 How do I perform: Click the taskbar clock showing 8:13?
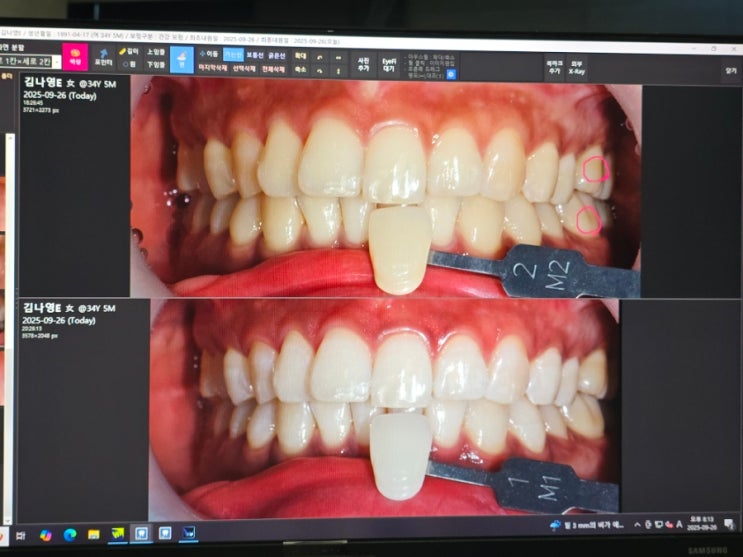coord(702,523)
